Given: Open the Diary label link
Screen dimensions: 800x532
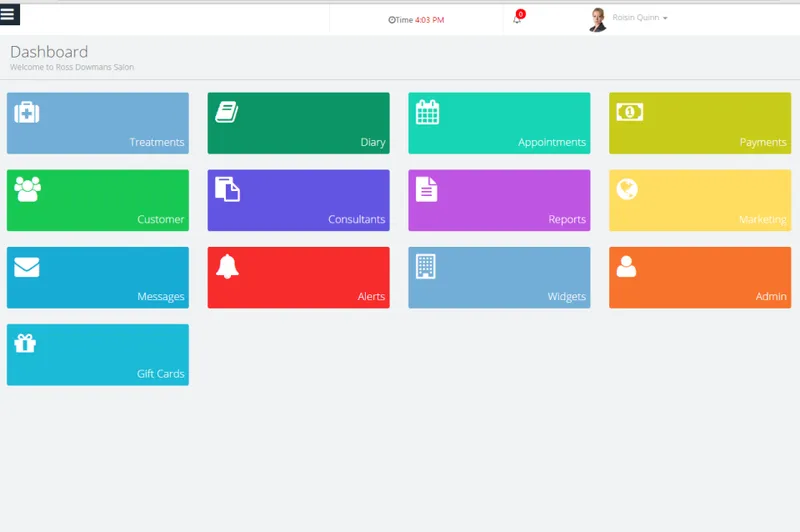Looking at the screenshot, I should [373, 142].
